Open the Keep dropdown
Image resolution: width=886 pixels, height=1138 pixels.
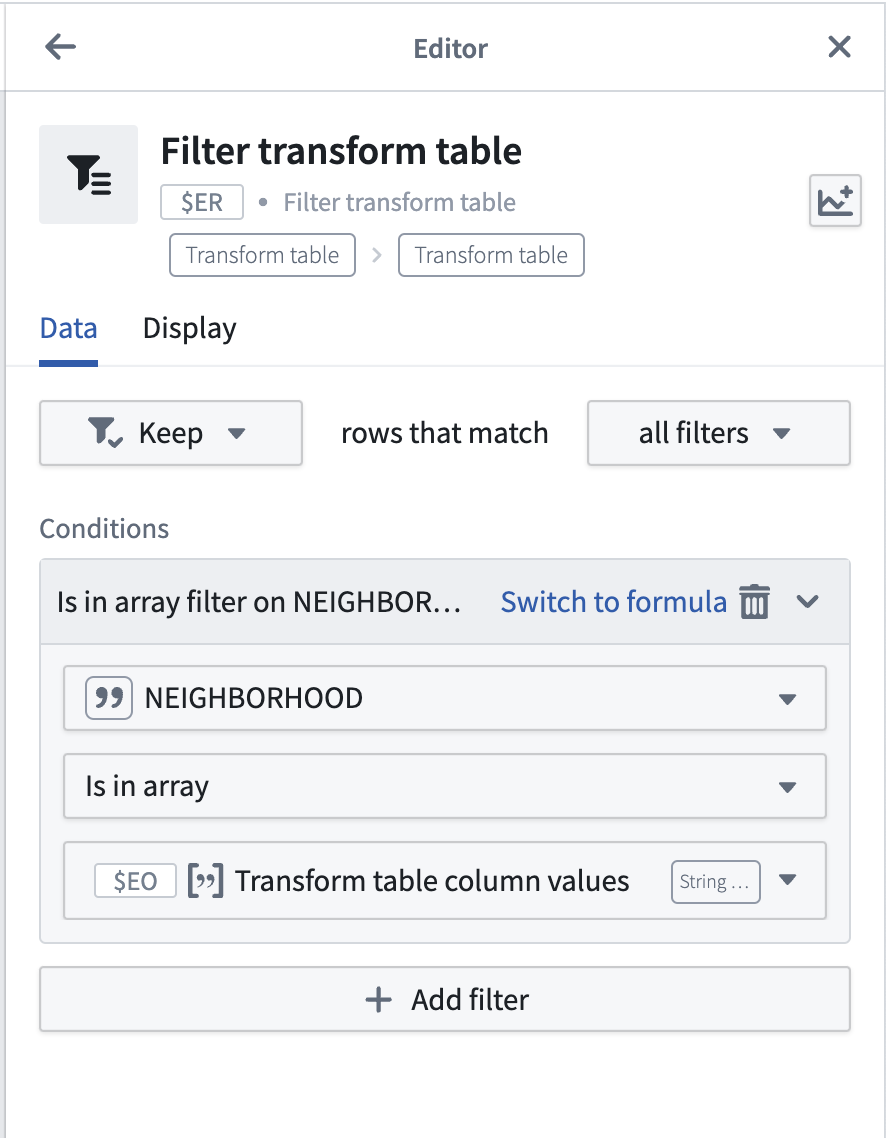(171, 433)
